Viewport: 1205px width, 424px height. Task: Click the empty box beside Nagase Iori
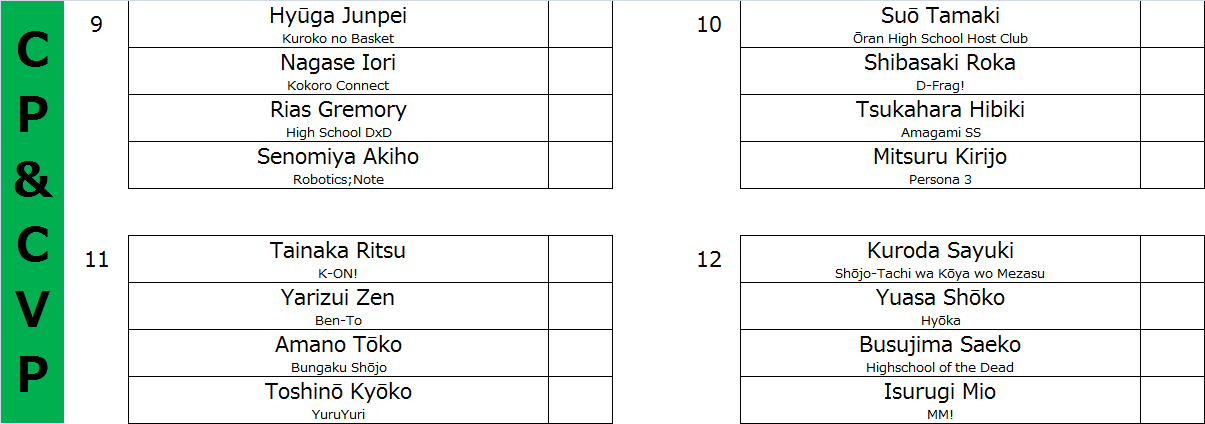[x=580, y=71]
